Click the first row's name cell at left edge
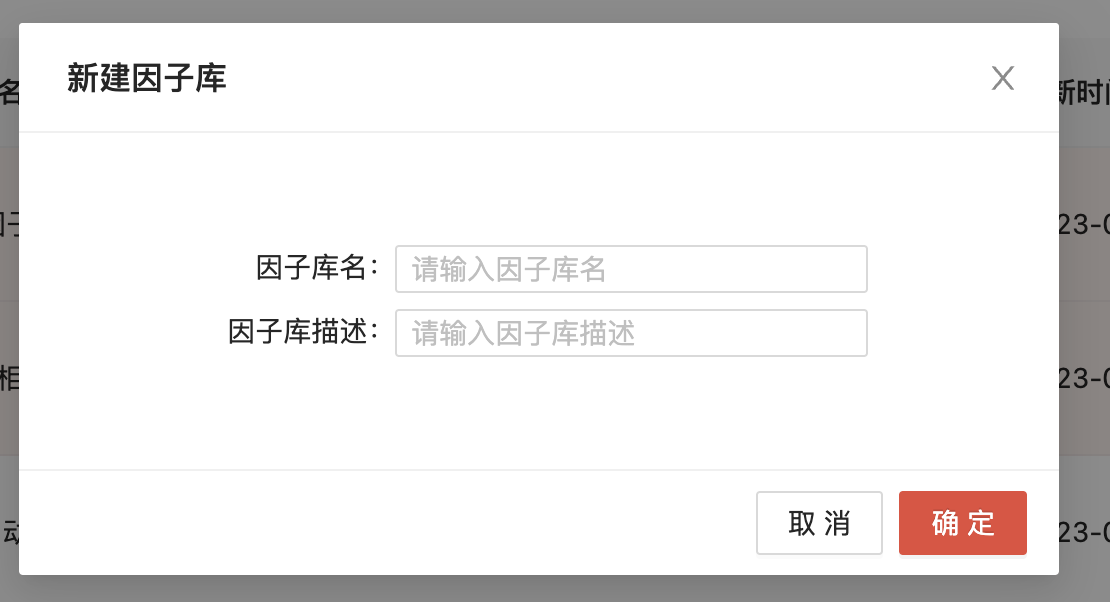The height and width of the screenshot is (602, 1110). coord(9,223)
